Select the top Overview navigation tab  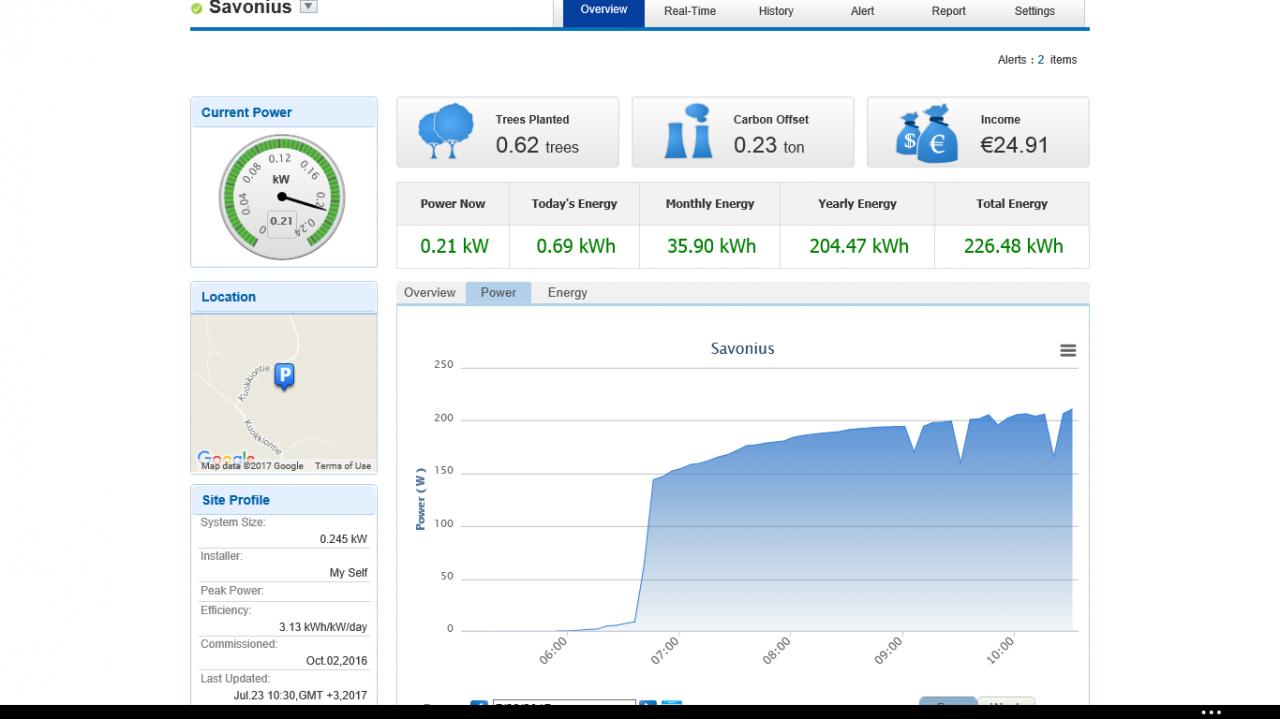tap(604, 11)
